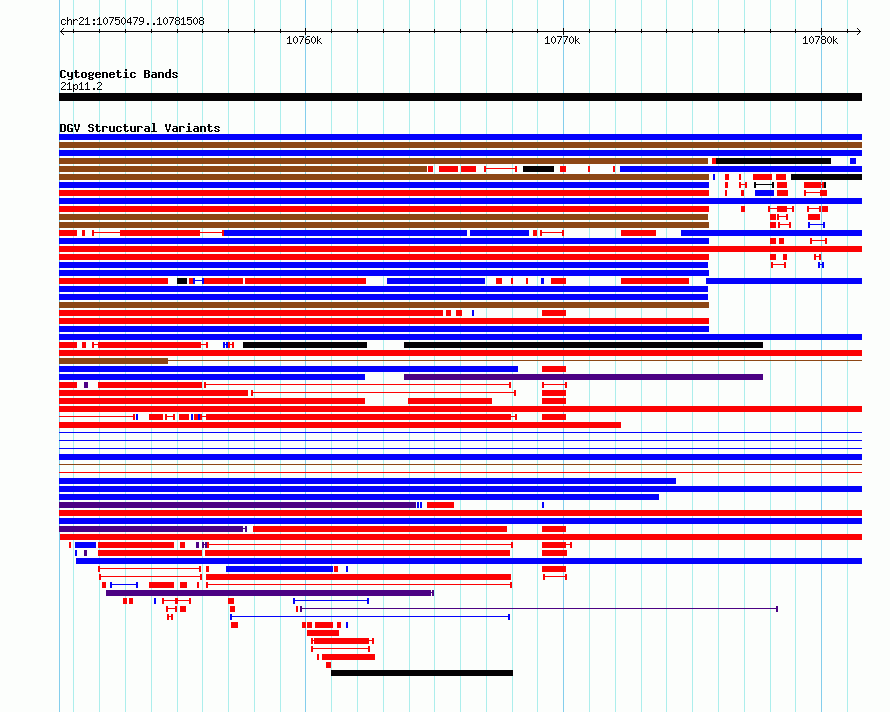This screenshot has height=712, width=890.
Task: Select the short blue bar spanning 10757k to 10761k
Action: click(x=279, y=569)
